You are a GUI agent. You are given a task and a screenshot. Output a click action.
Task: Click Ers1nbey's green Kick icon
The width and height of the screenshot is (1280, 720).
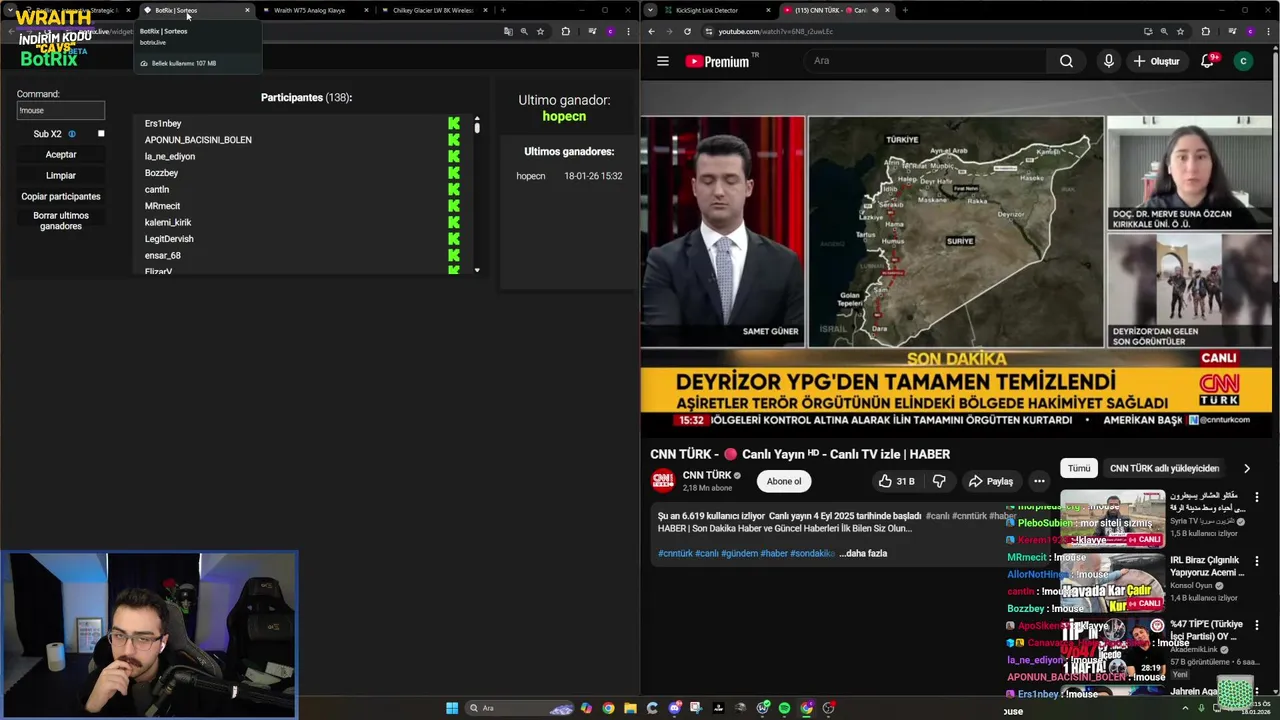pyautogui.click(x=454, y=123)
